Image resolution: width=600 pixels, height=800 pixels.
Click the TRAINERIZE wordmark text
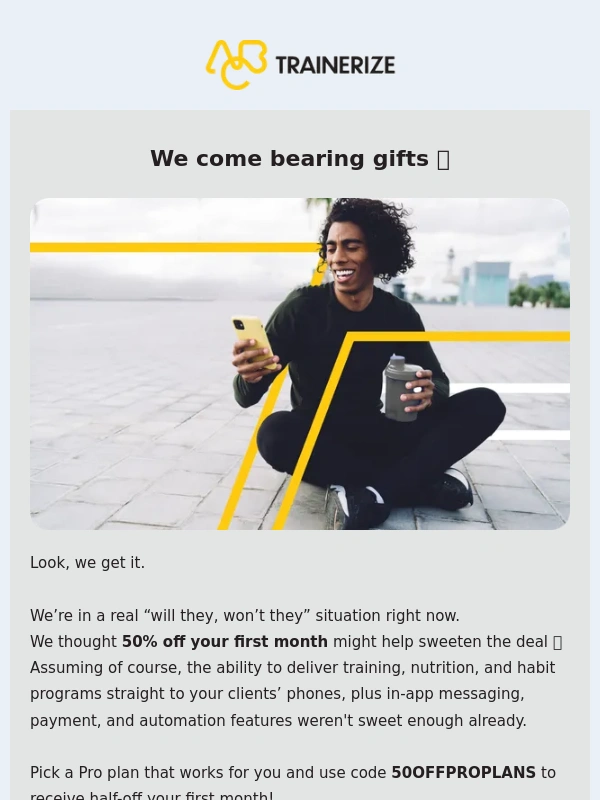(x=335, y=65)
